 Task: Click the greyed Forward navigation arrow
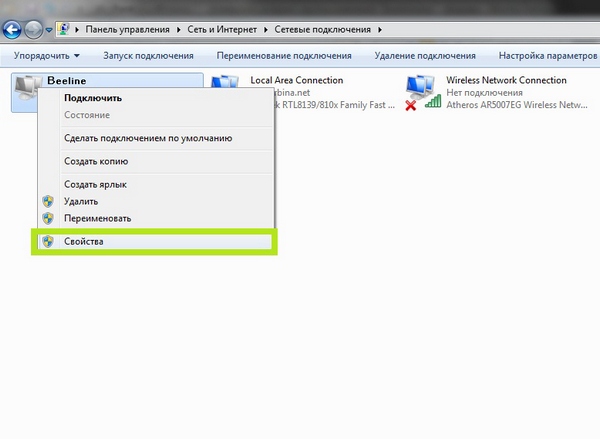tap(33, 30)
